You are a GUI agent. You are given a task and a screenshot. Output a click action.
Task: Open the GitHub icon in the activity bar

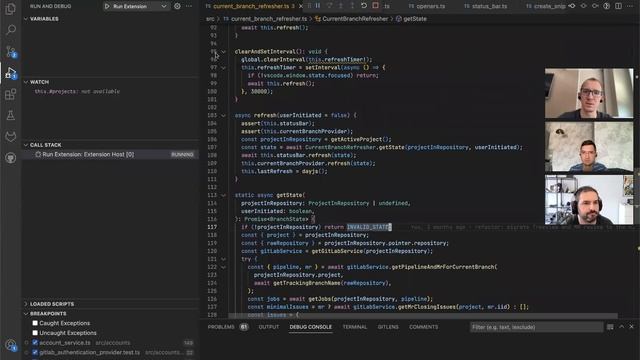tap(11, 158)
